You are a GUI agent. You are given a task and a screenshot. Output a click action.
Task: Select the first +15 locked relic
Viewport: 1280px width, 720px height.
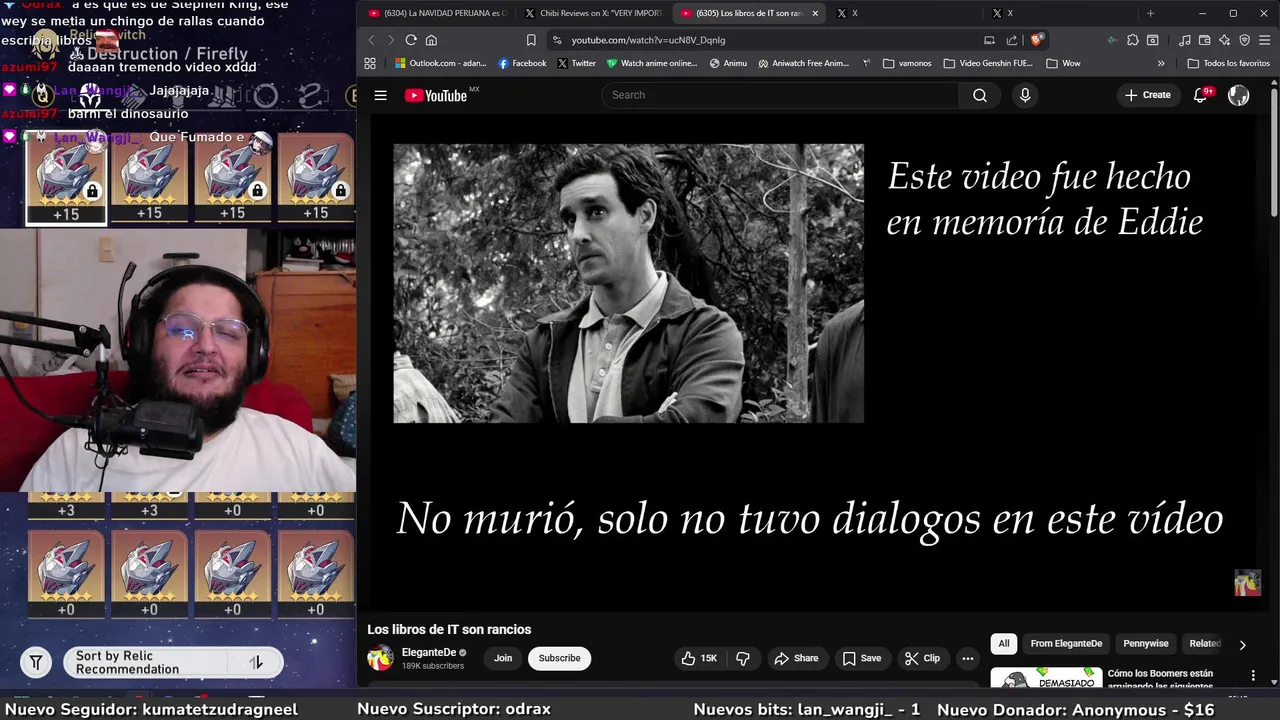coord(66,178)
